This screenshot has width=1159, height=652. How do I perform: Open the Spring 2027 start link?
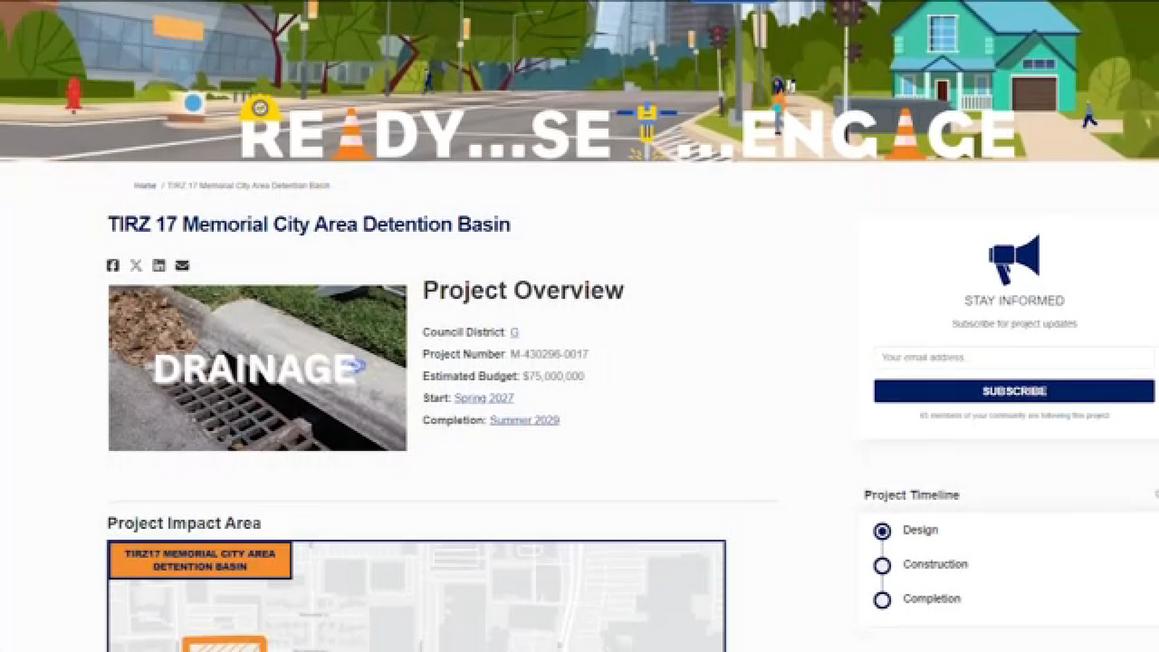coord(483,398)
